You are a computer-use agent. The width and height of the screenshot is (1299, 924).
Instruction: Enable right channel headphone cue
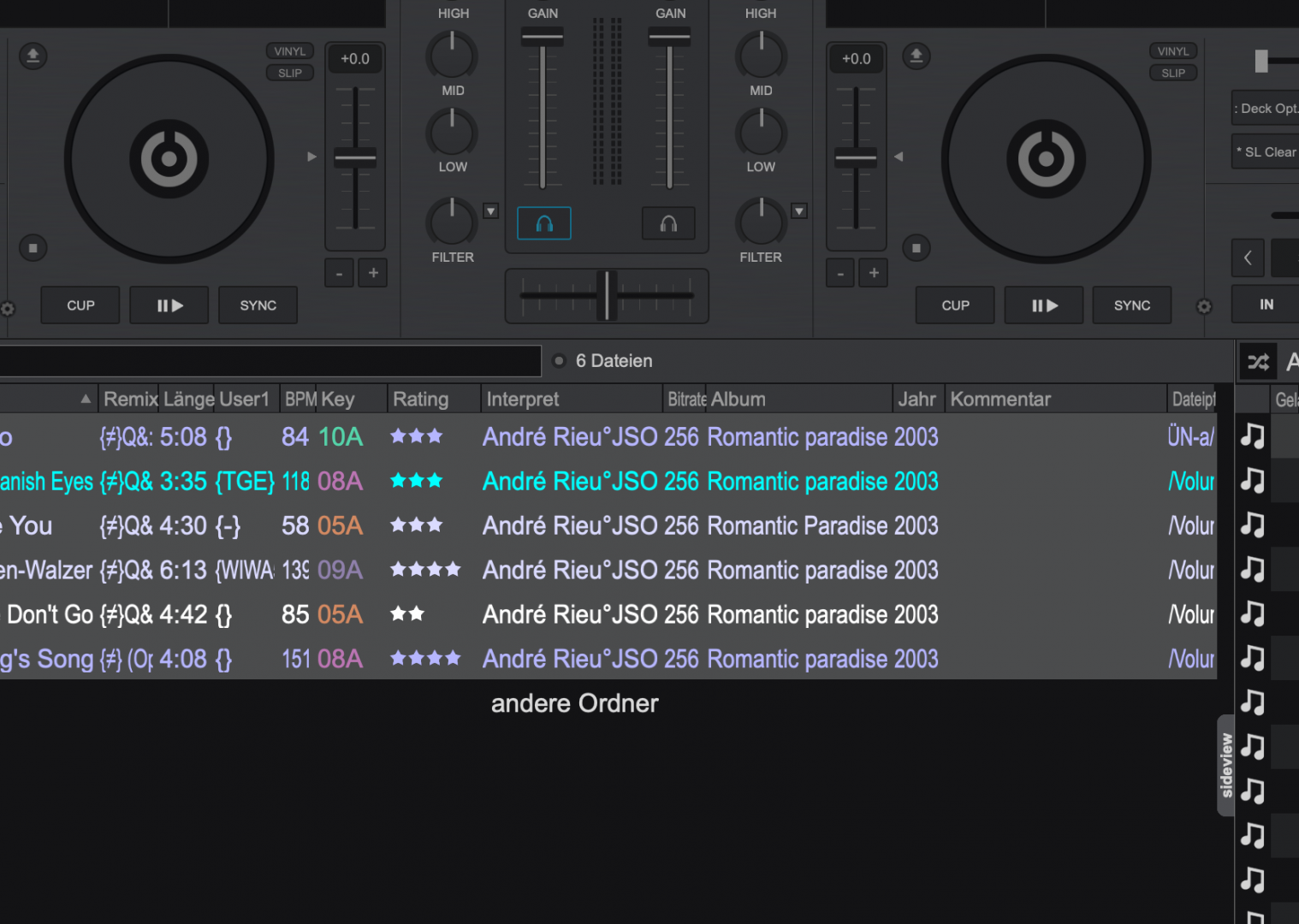668,224
